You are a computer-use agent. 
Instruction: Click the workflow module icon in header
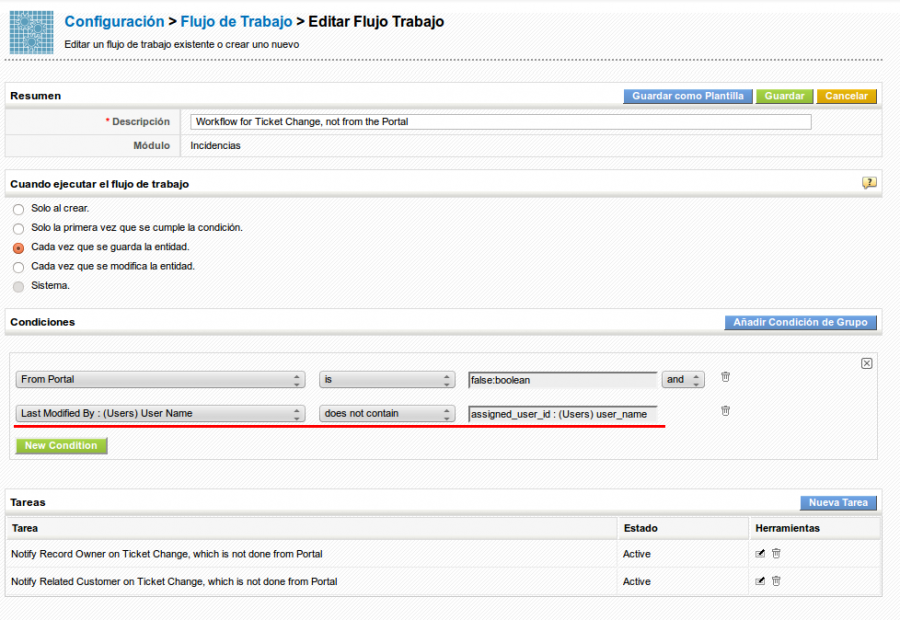tap(32, 32)
